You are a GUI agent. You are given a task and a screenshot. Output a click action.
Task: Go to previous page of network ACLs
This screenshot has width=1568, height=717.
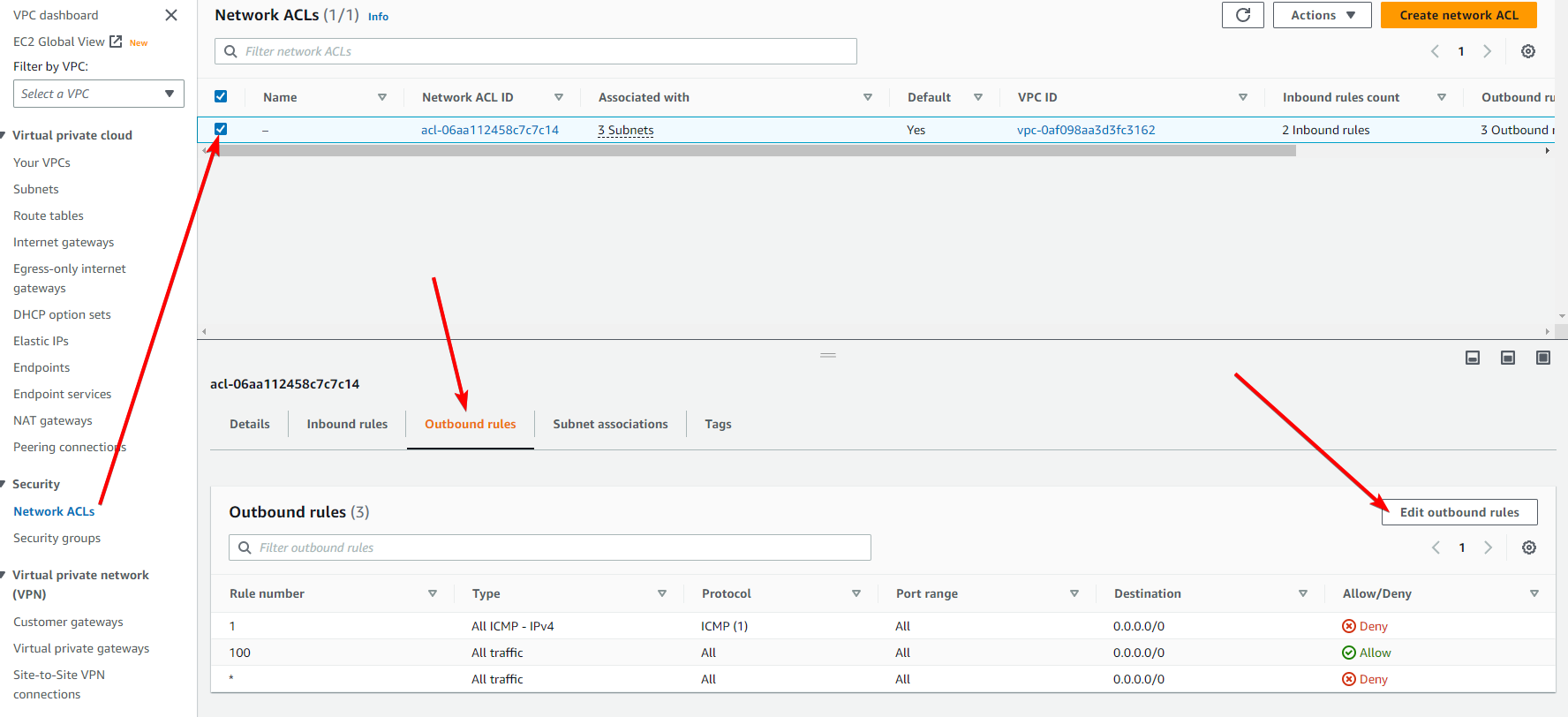(x=1435, y=51)
